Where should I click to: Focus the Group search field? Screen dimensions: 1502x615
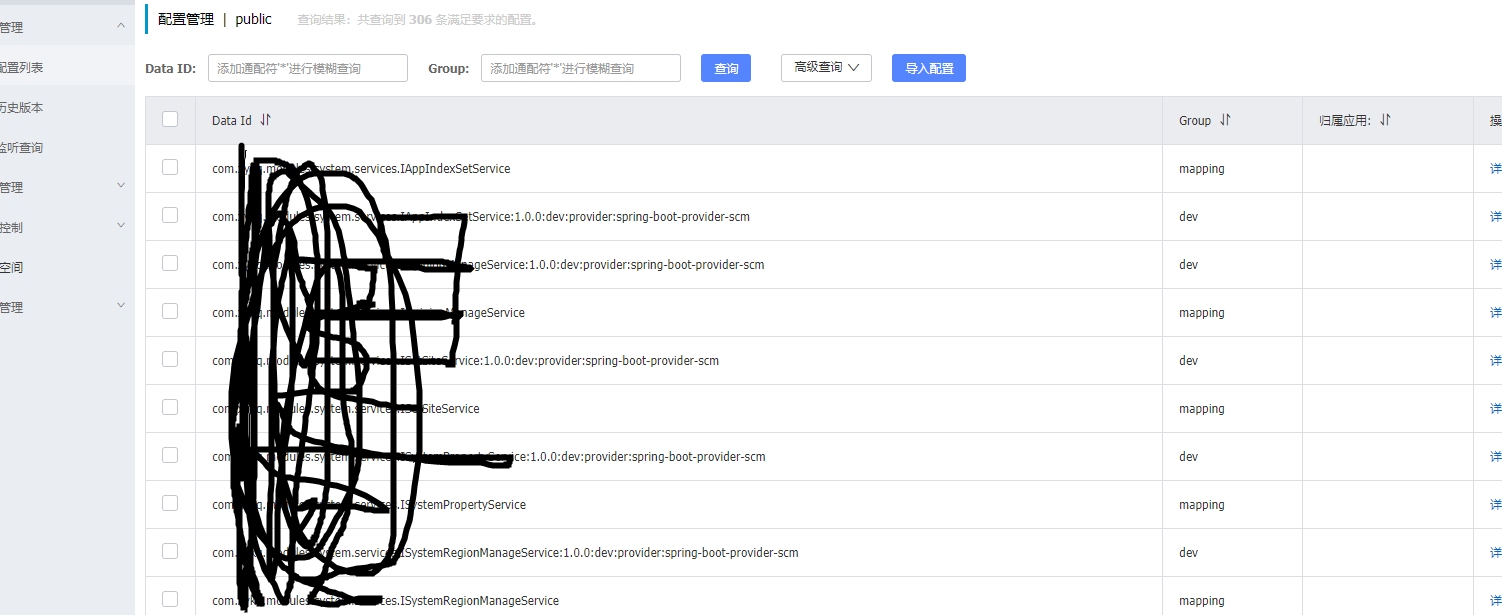coord(581,68)
